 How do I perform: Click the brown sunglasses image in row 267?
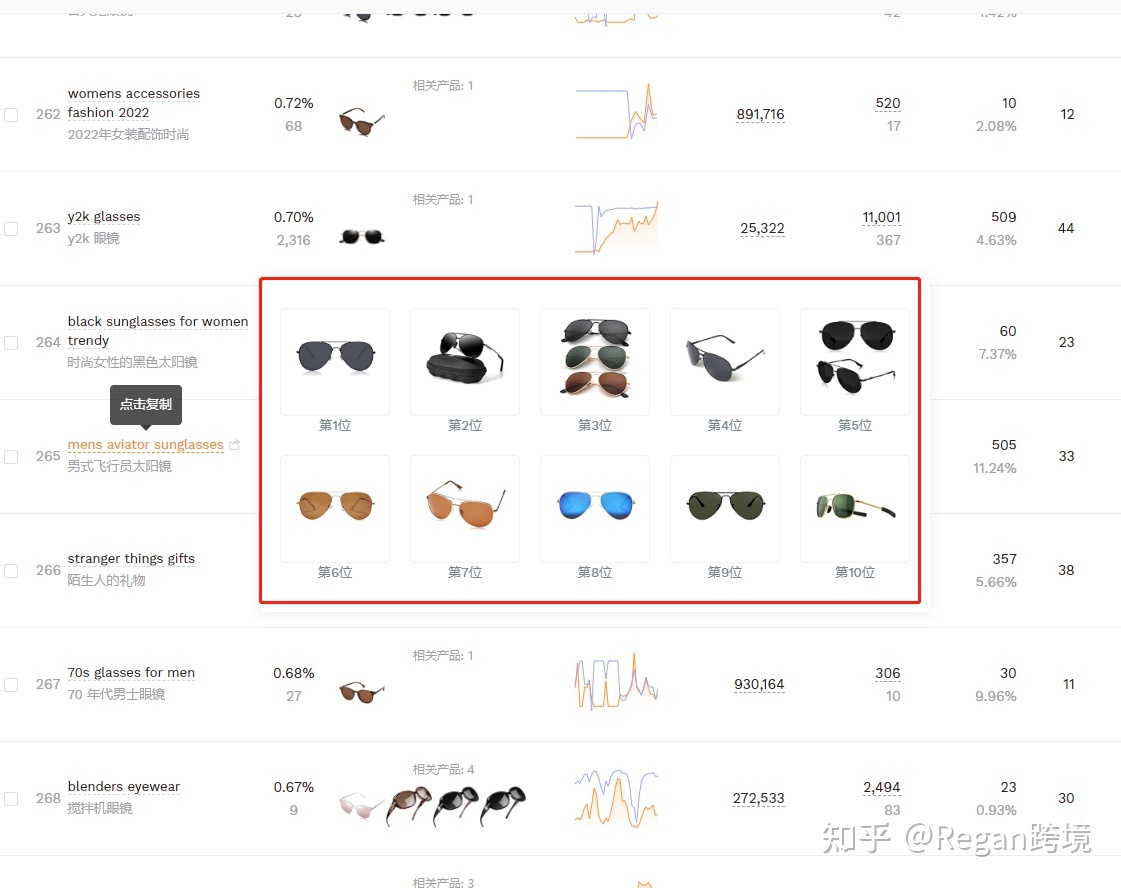click(362, 692)
